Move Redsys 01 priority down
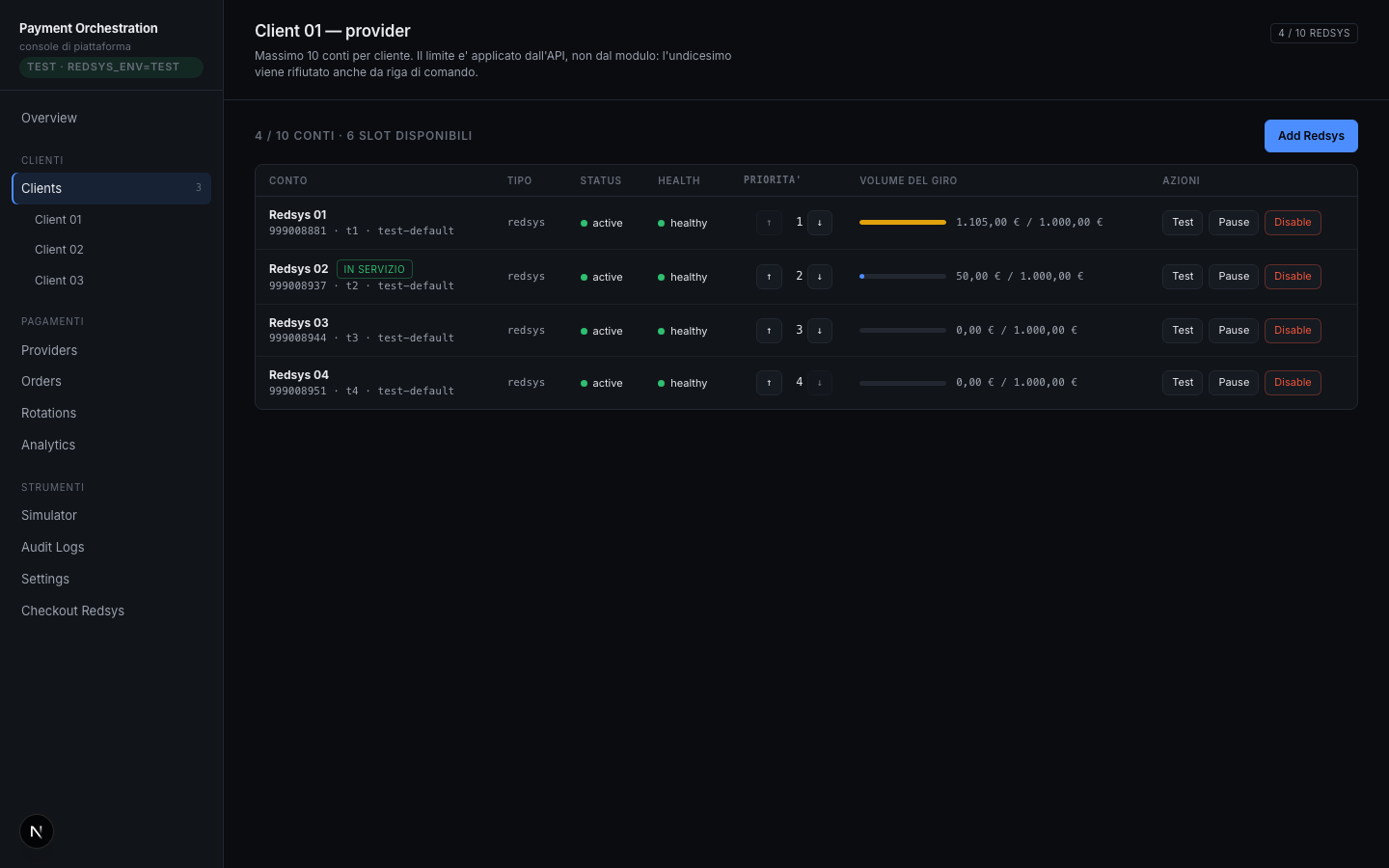This screenshot has width=1389, height=868. click(x=819, y=223)
